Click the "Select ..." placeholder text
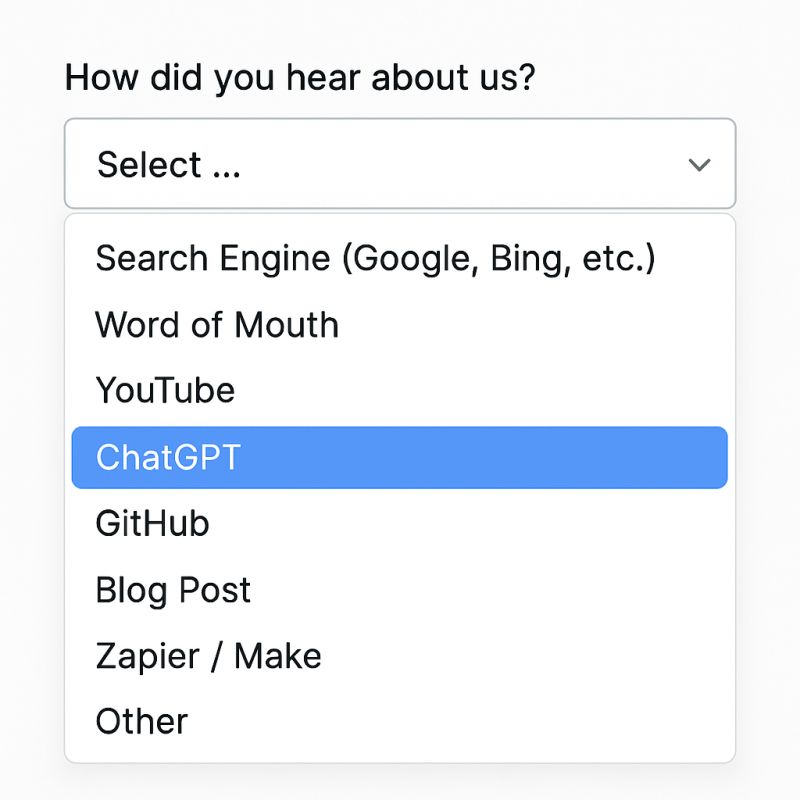The image size is (800, 800). point(169,164)
